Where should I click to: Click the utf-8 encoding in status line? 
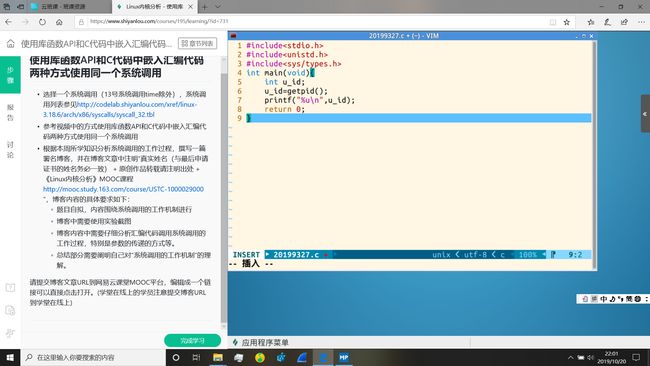475,255
